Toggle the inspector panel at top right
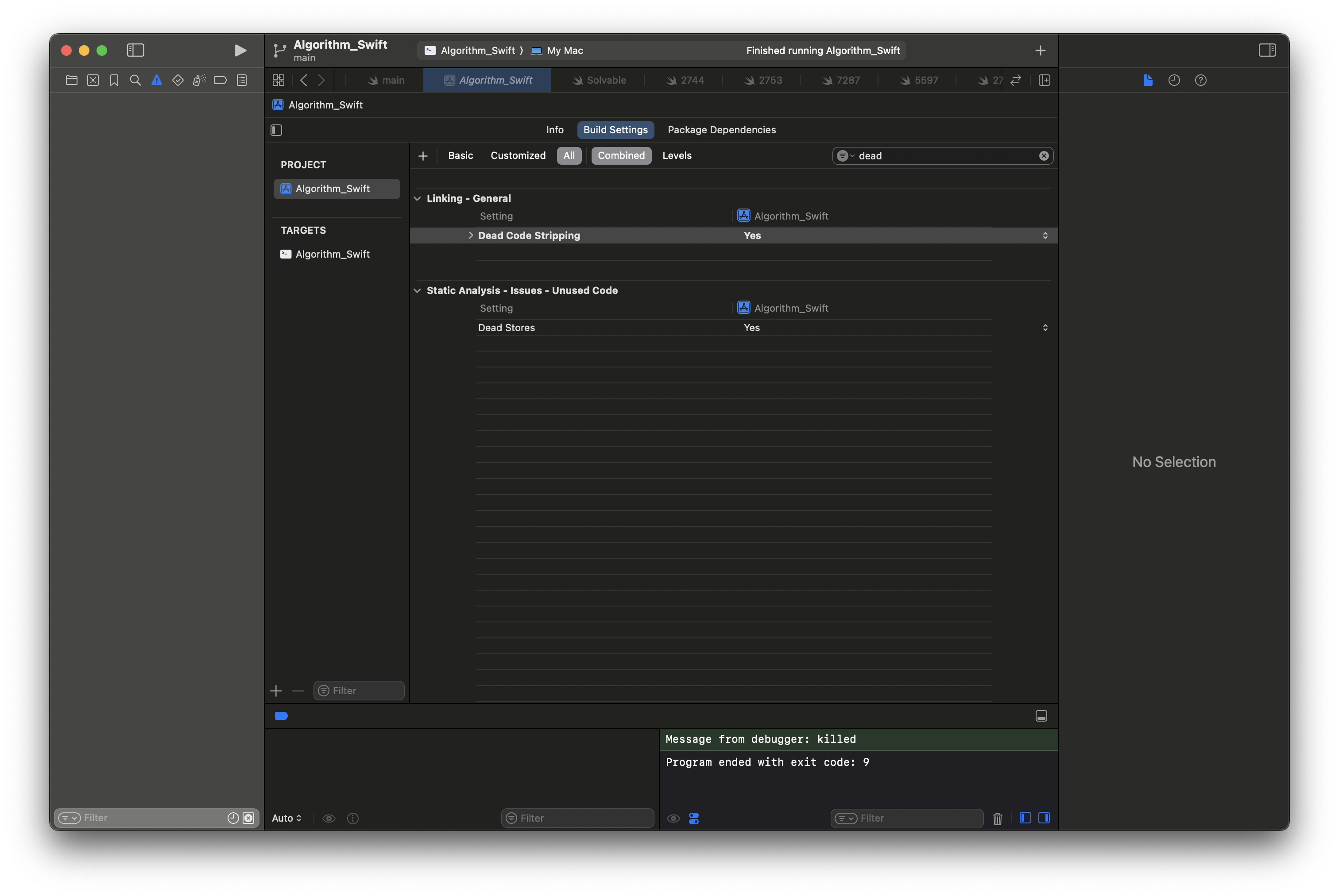The image size is (1339, 896). click(x=1266, y=50)
